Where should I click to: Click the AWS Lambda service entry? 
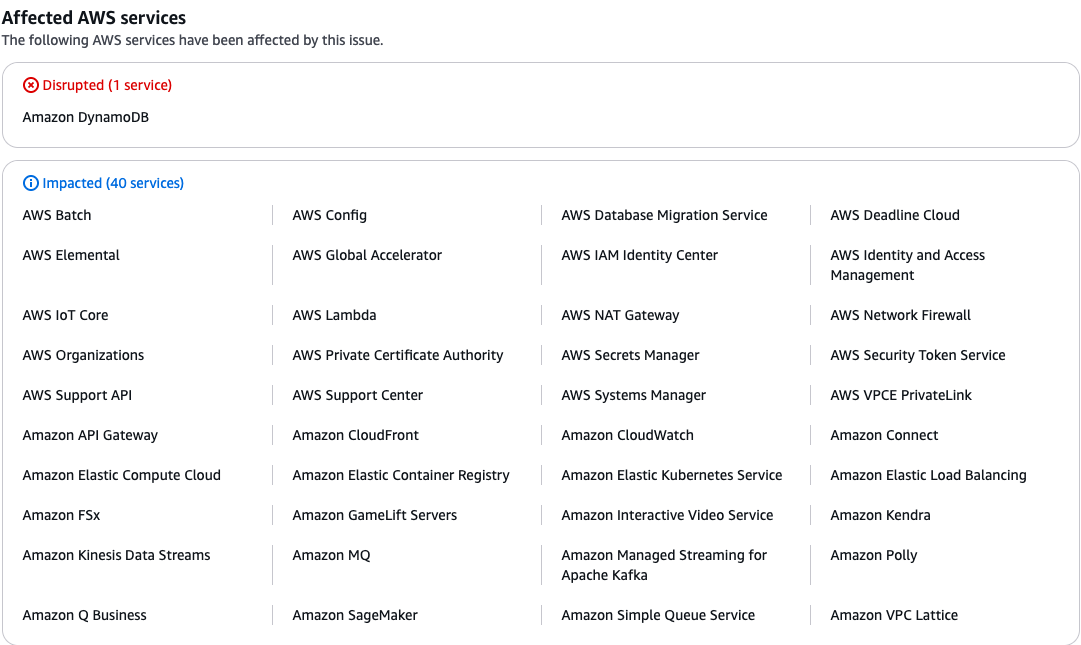point(334,316)
